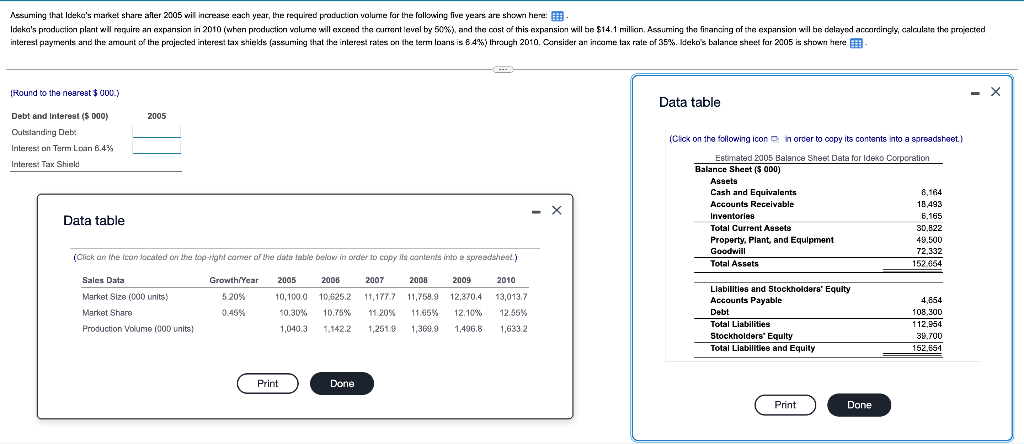Viewport: 1024px width, 444px height.
Task: Select the Accounts Payable value 4,654
Action: 931,300
